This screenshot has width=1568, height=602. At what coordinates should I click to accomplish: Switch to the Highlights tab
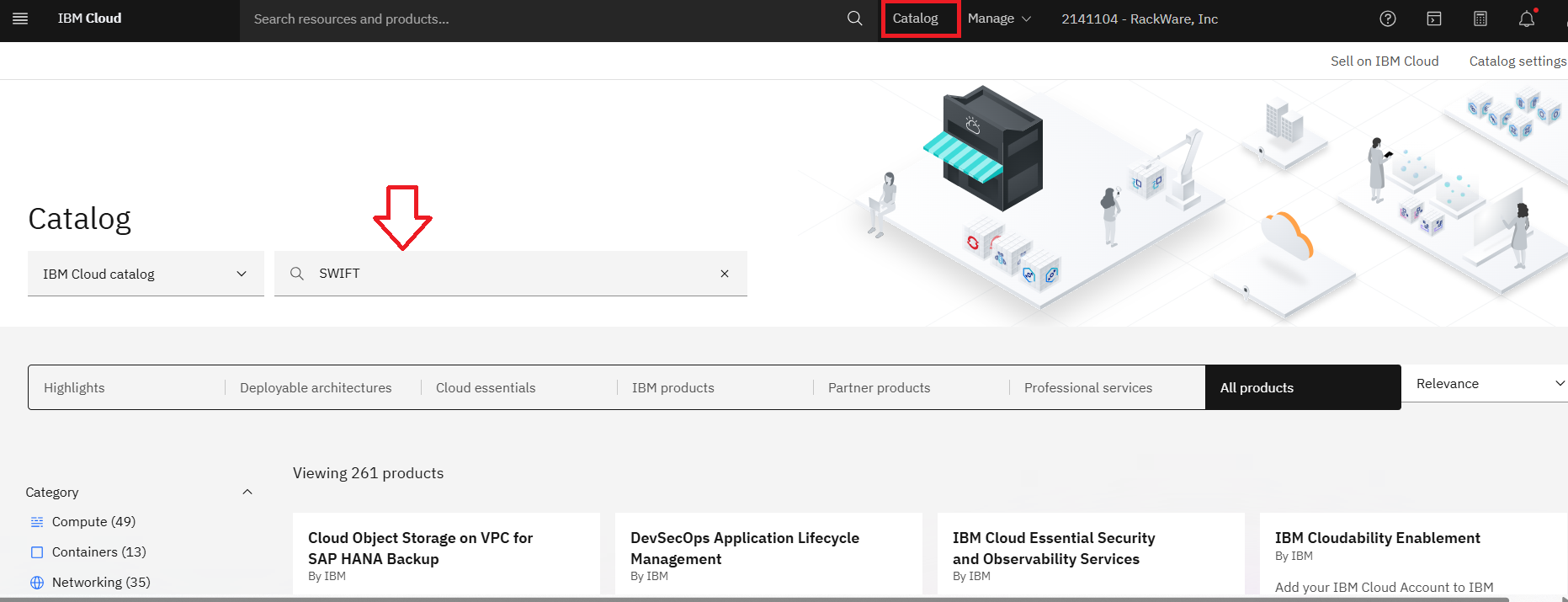click(126, 387)
